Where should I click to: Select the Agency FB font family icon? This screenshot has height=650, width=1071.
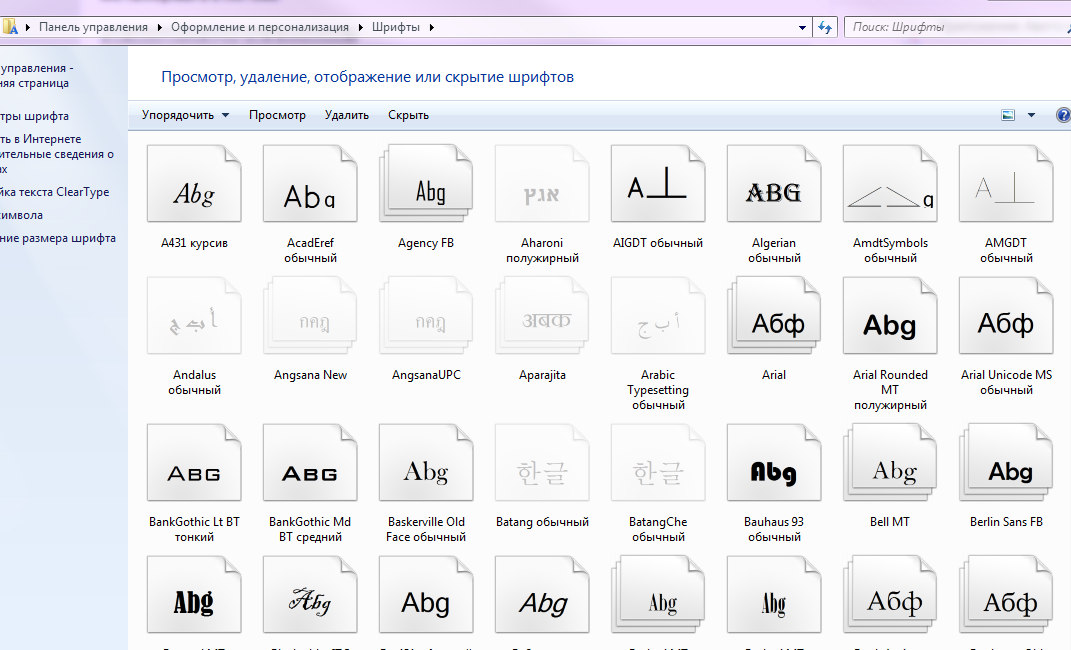point(426,185)
